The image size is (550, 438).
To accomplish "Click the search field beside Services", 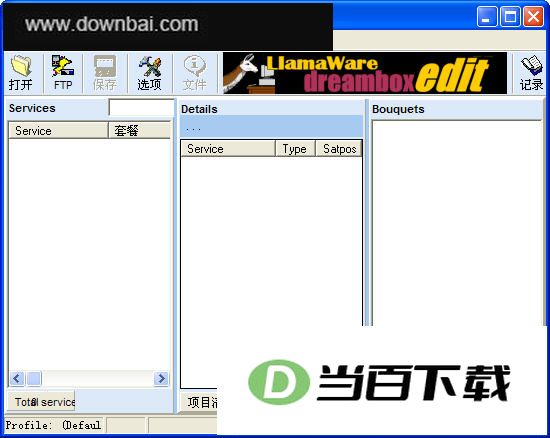I will coord(141,108).
